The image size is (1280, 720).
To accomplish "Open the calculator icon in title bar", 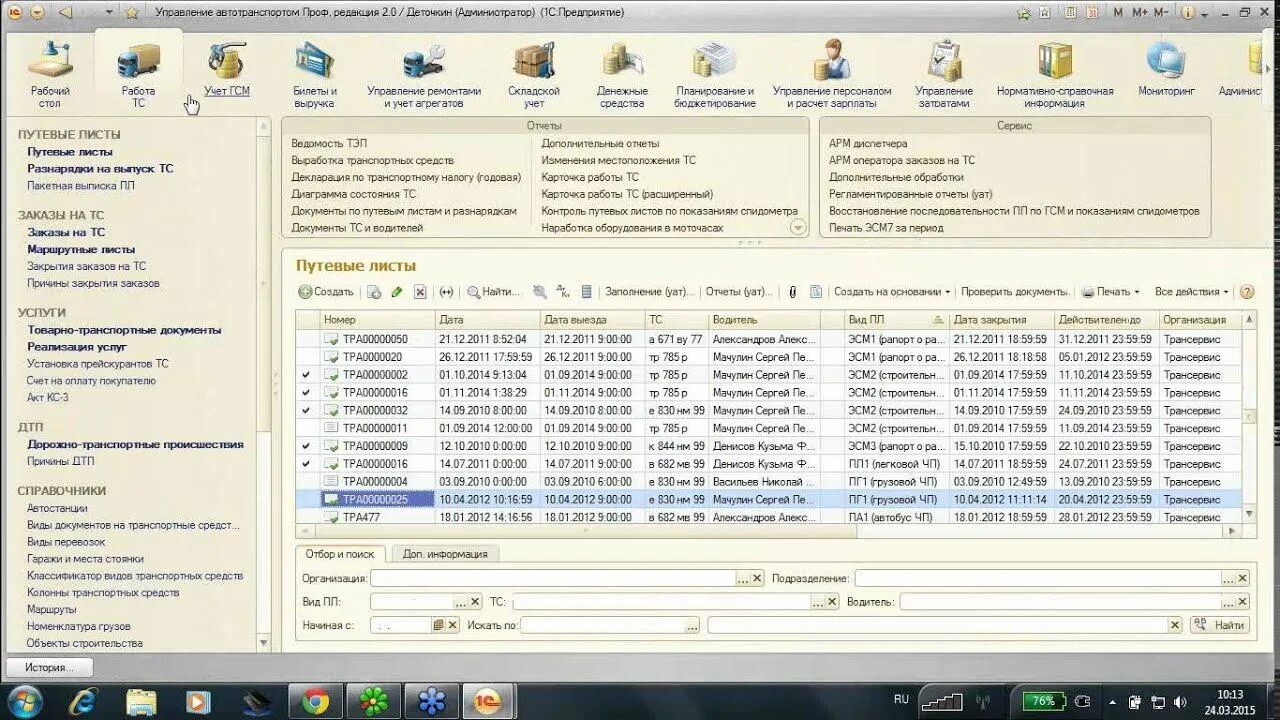I will point(1070,13).
